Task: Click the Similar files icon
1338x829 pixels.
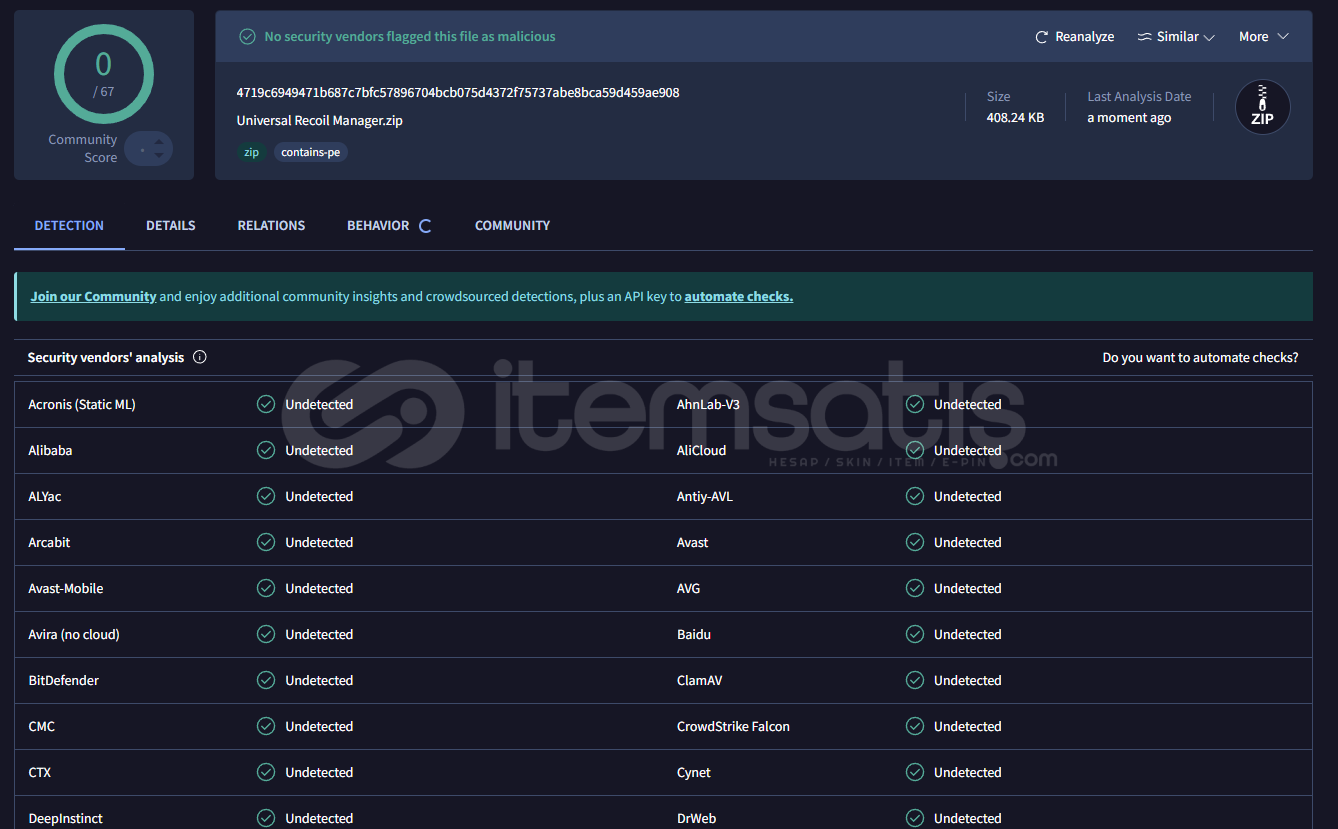Action: tap(1145, 37)
